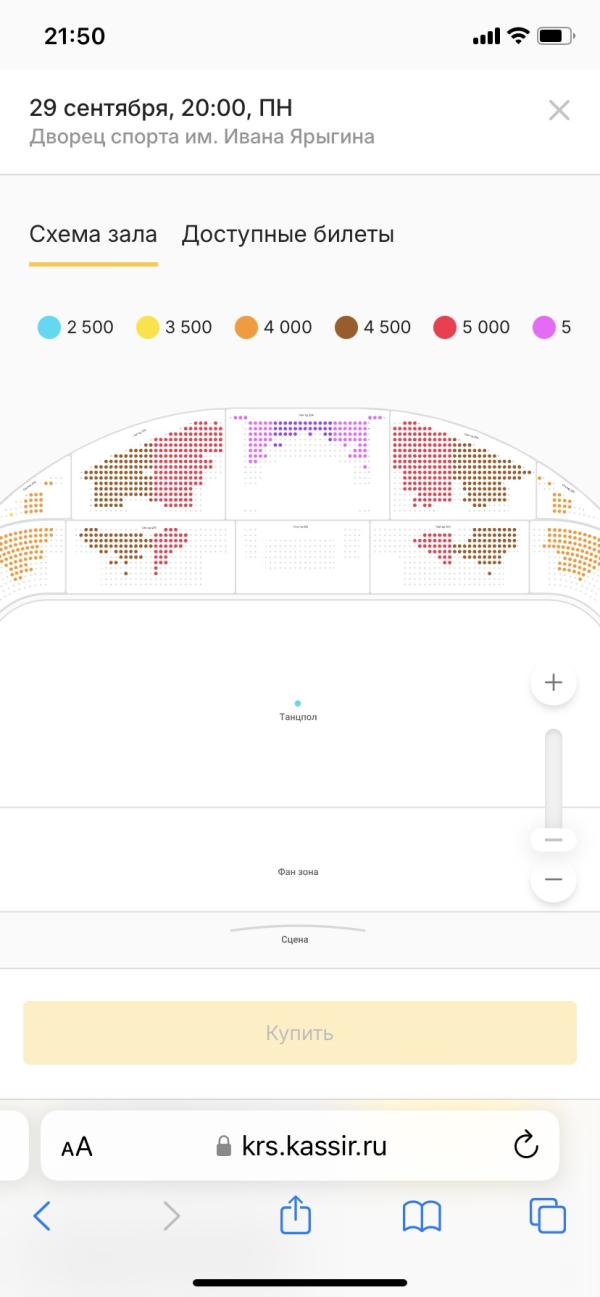Close the ticket selection dialog
This screenshot has height=1297, width=600.
[x=559, y=111]
